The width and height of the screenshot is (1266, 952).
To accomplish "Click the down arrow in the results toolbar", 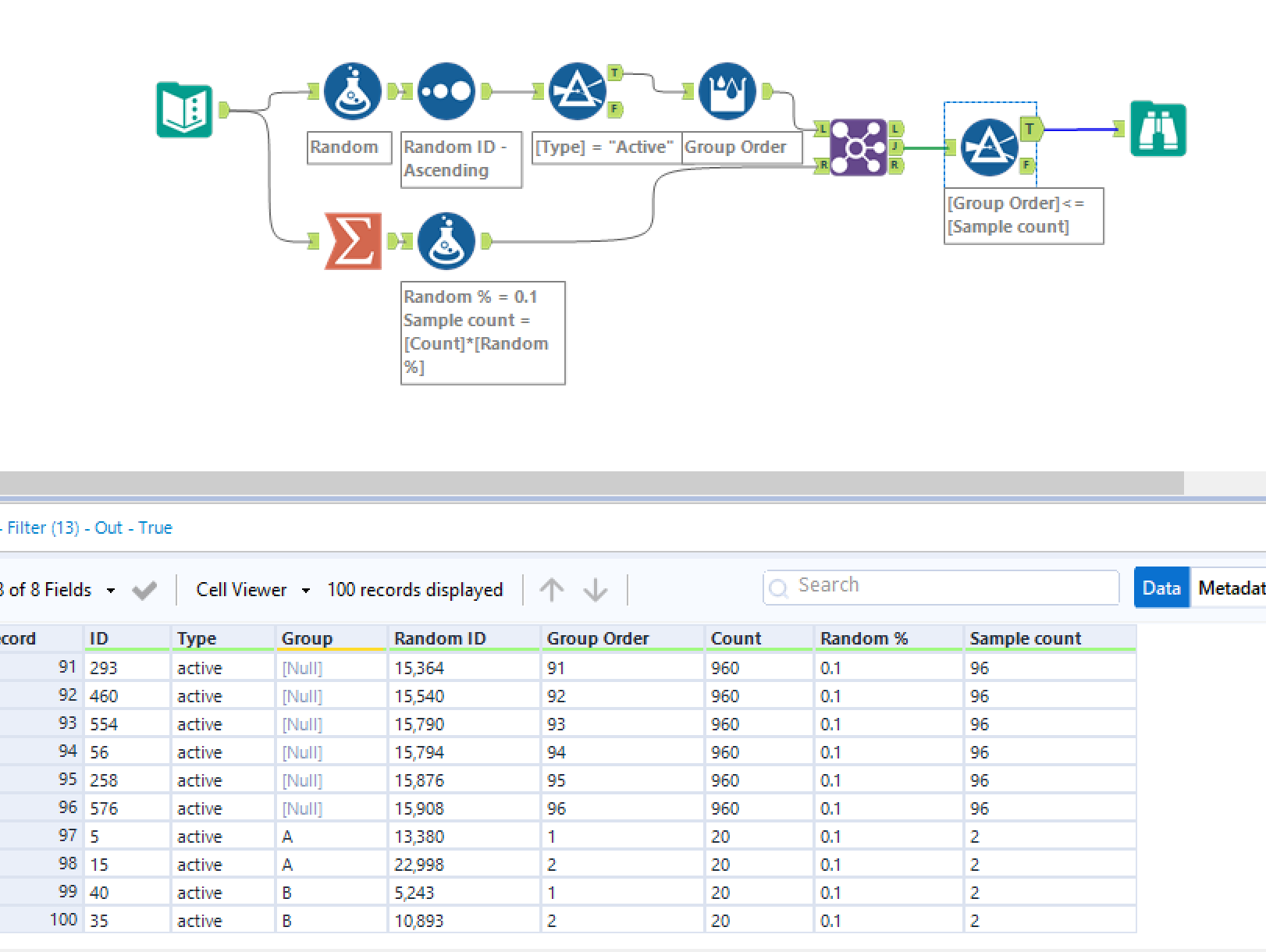I will (x=596, y=590).
